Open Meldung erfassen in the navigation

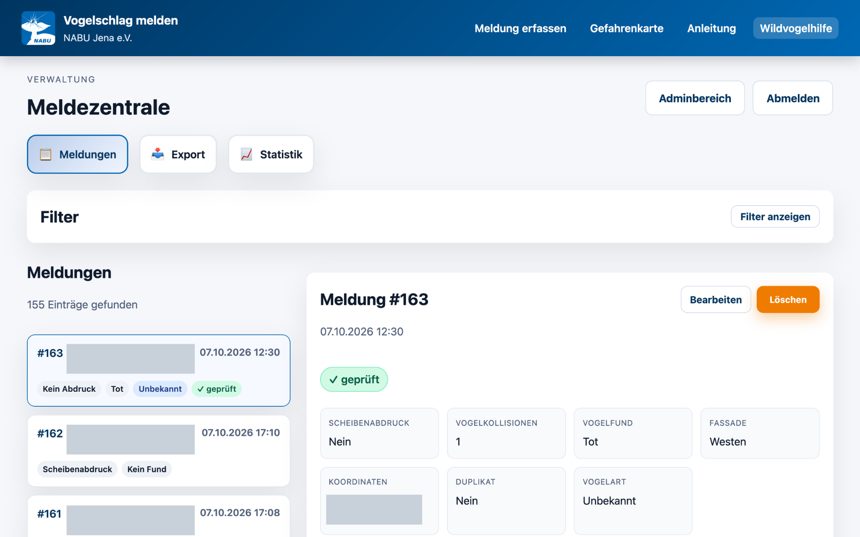(520, 29)
